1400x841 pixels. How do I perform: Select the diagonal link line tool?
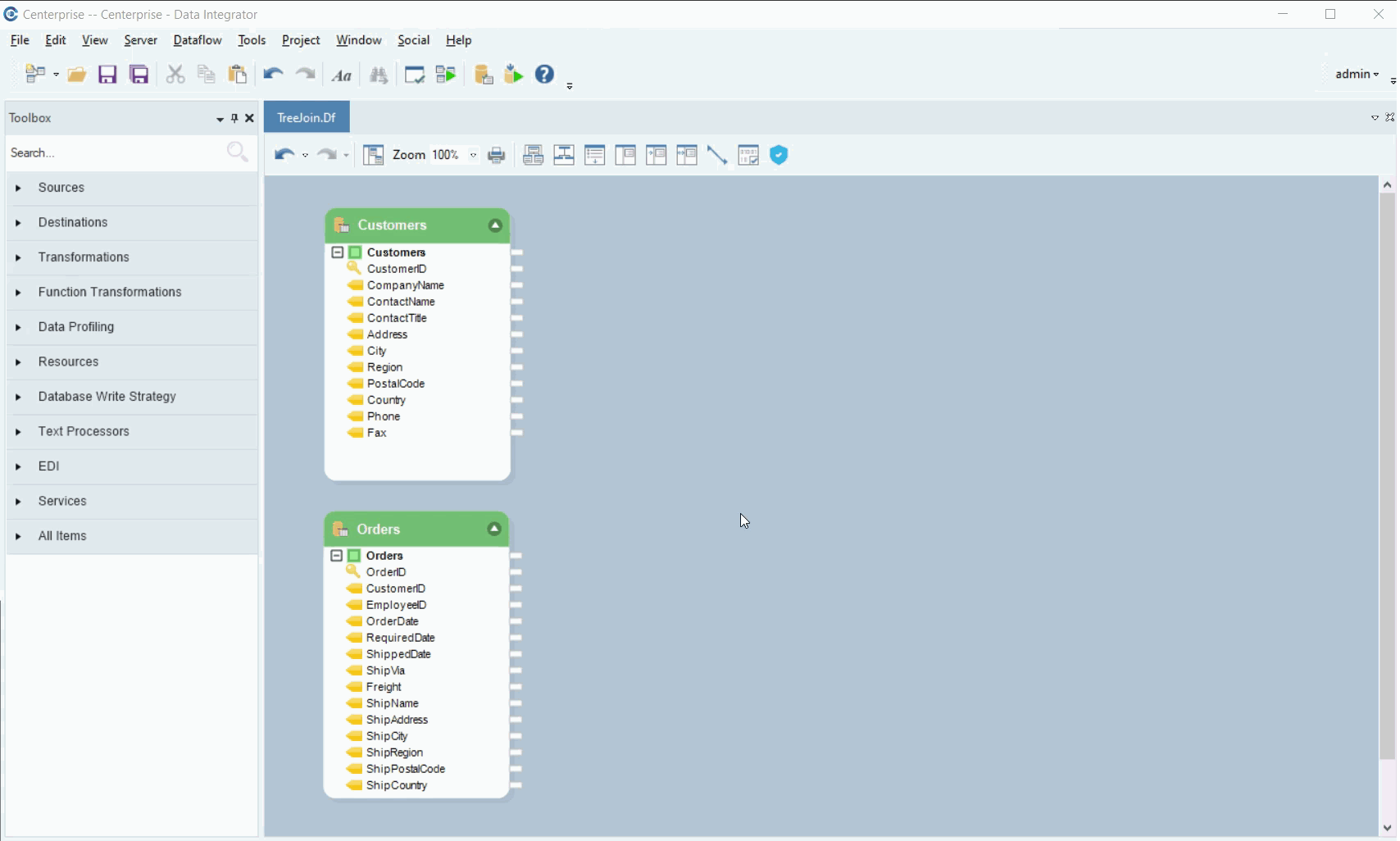(716, 155)
